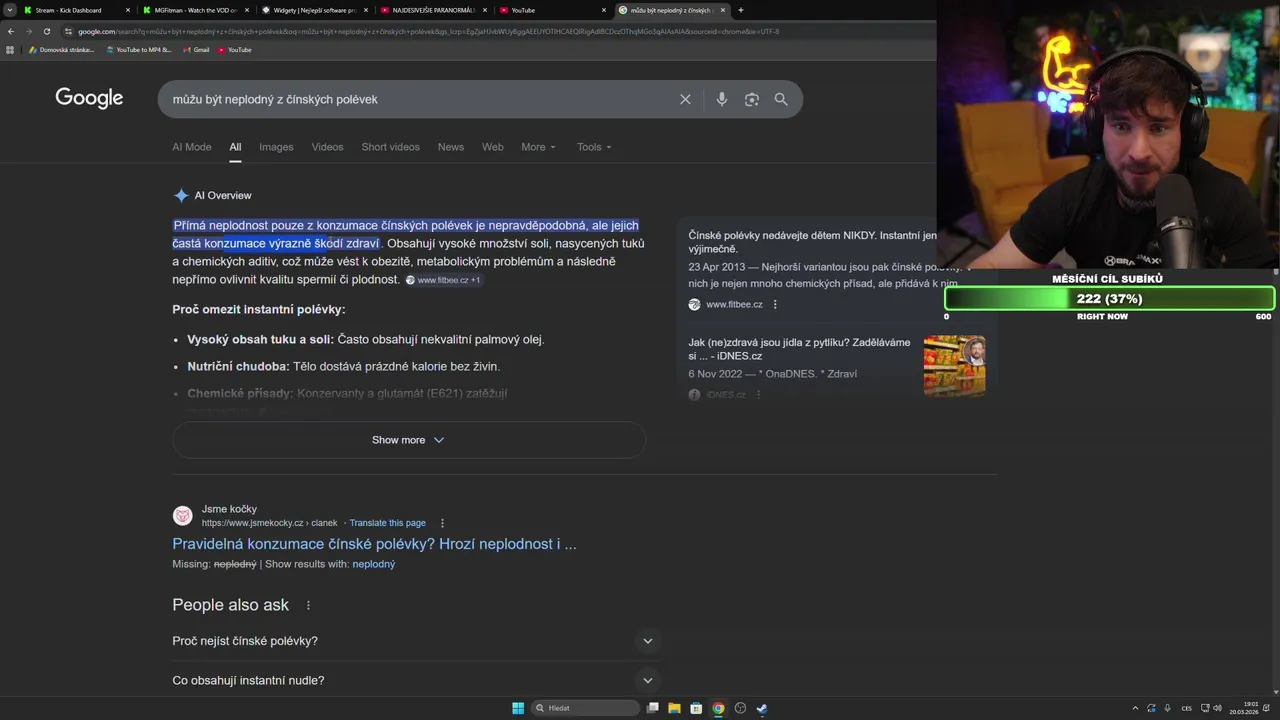Image resolution: width=1280 pixels, height=720 pixels.
Task: Close the Stream - Kick Dashboard tab
Action: coord(127,10)
